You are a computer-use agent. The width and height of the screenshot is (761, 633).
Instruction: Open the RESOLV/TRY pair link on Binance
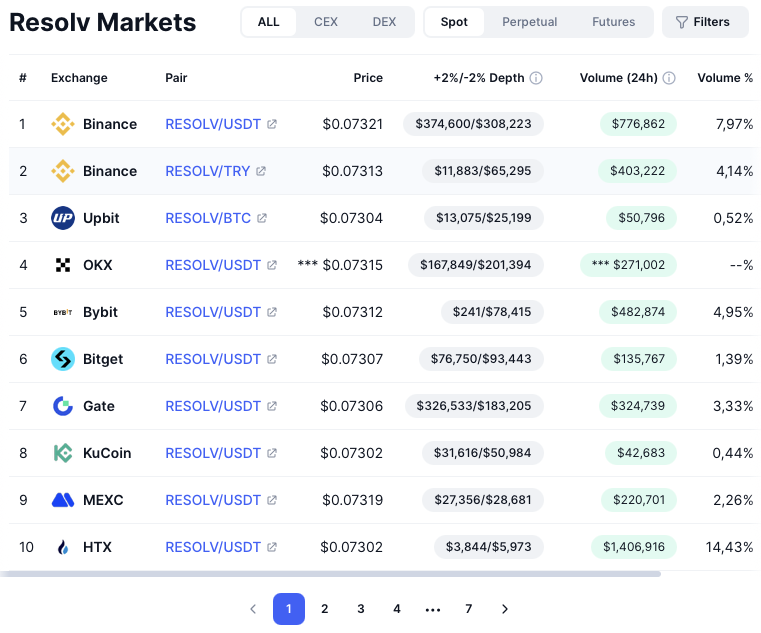point(208,171)
